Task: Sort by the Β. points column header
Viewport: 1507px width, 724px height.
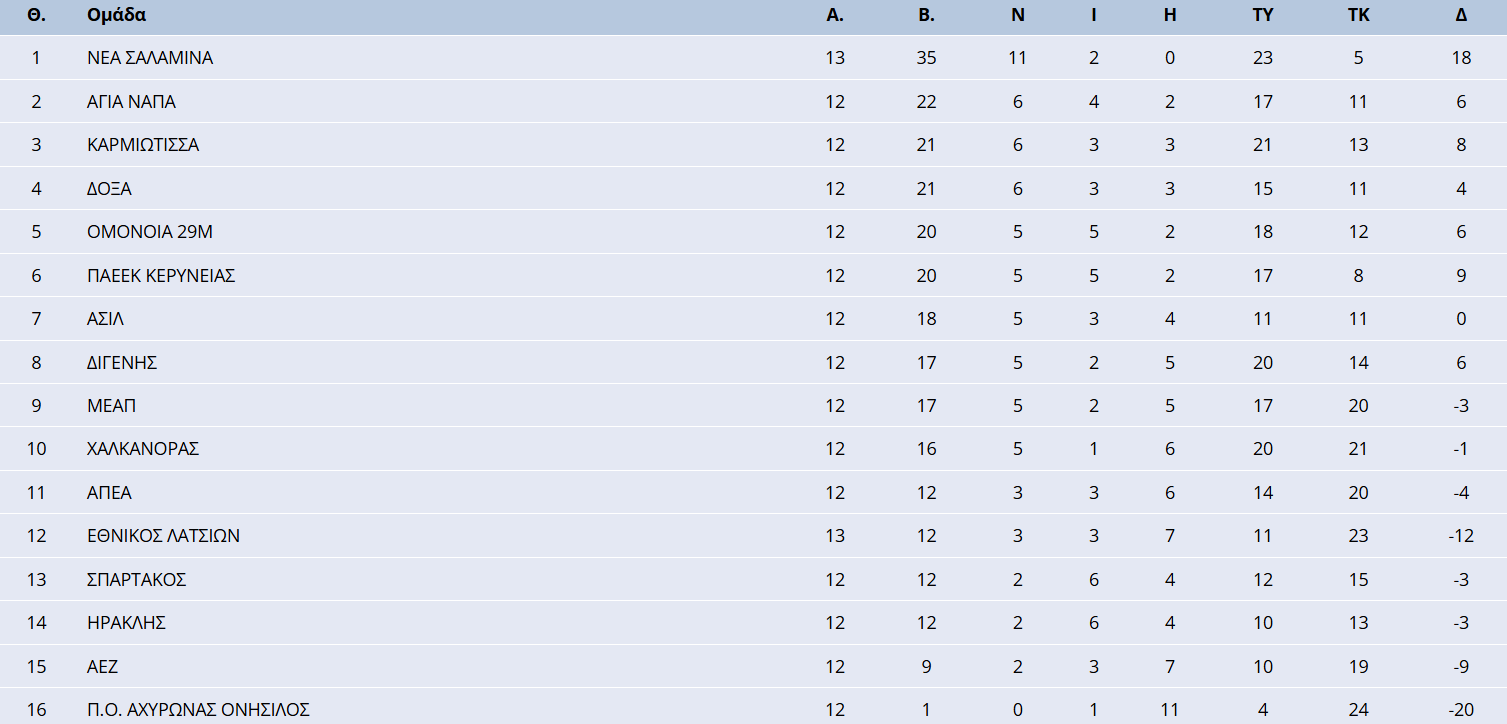Action: click(926, 16)
